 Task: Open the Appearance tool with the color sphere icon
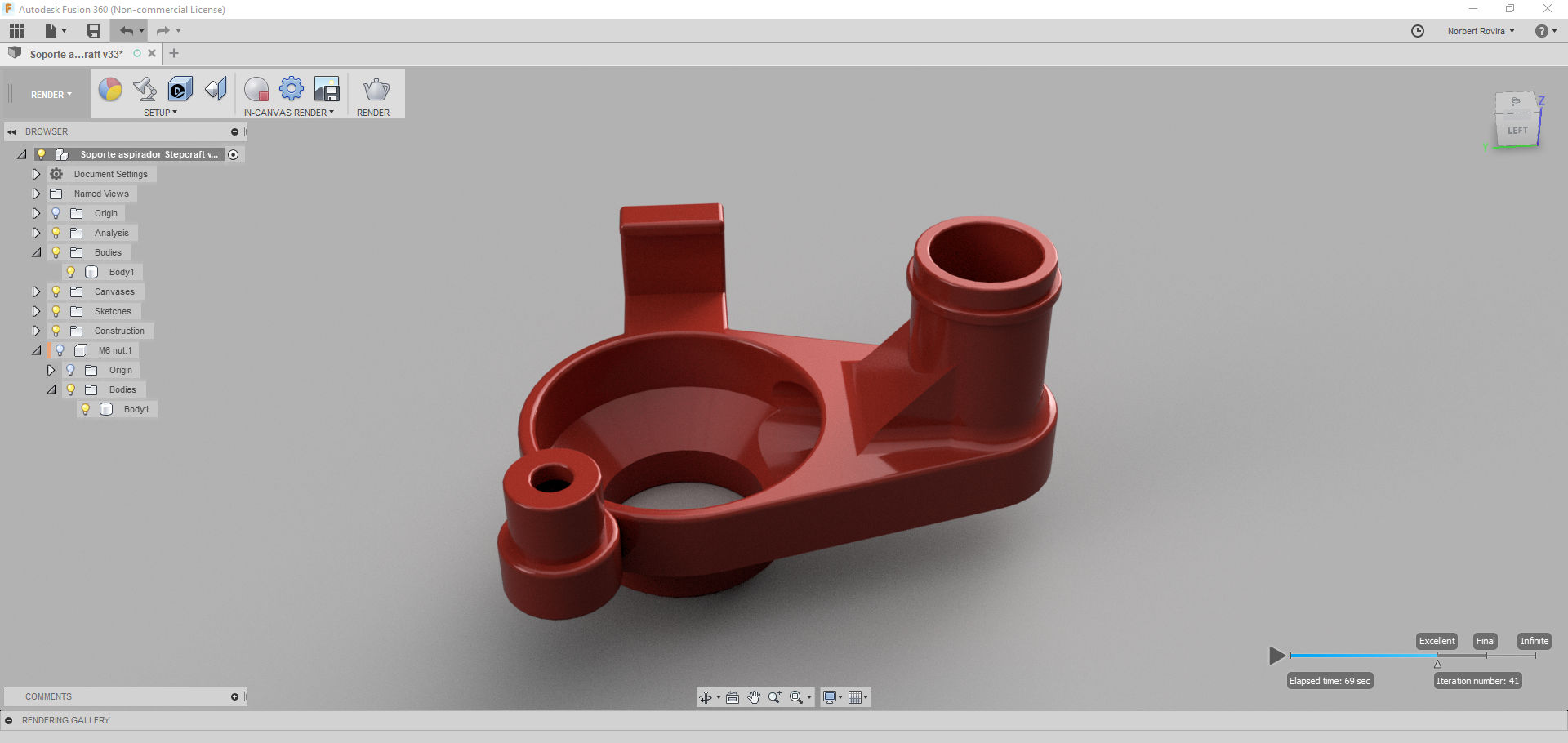[110, 89]
